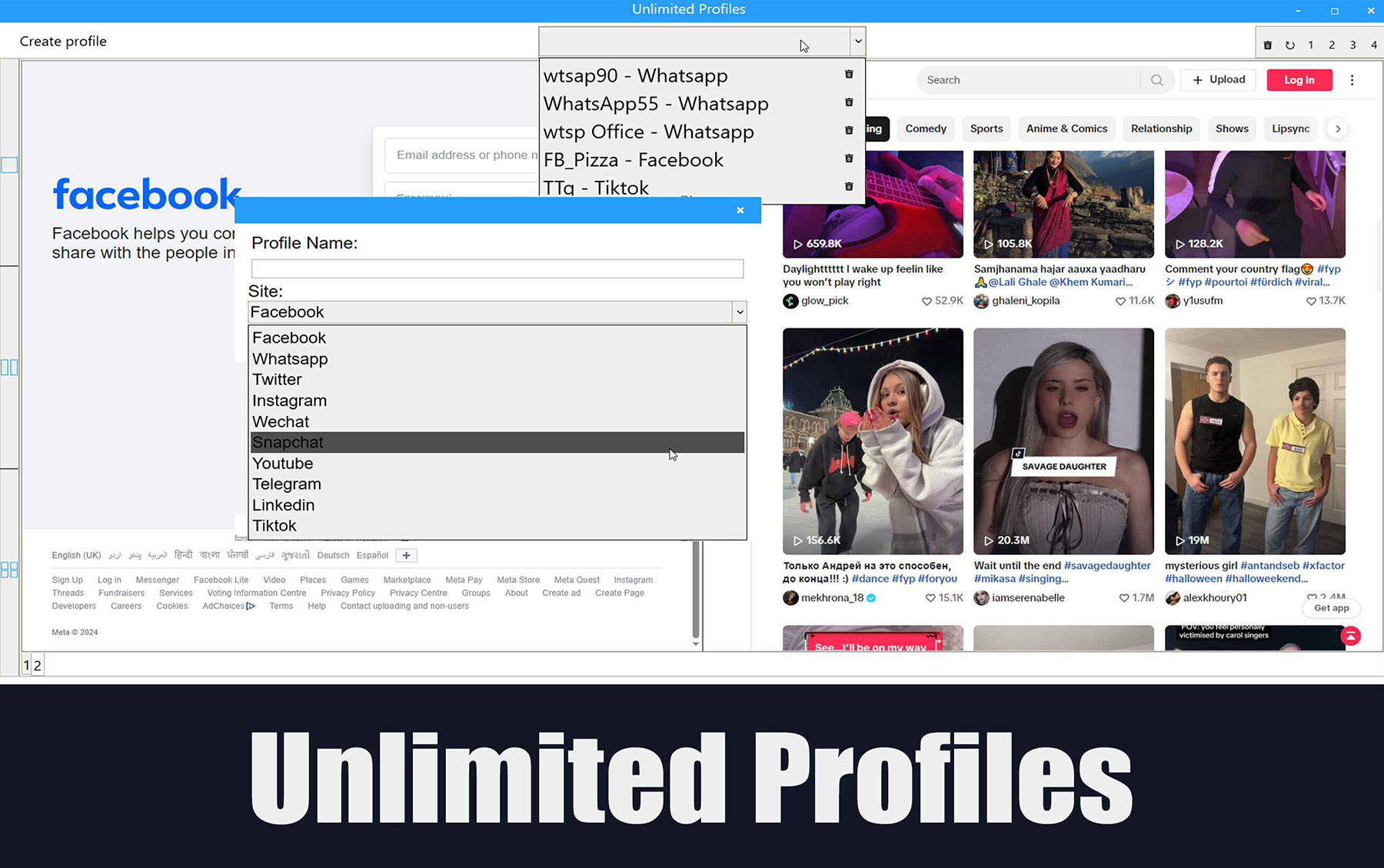Switch to view tab 3 in the toolbar
Viewport: 1384px width, 868px height.
click(1352, 44)
